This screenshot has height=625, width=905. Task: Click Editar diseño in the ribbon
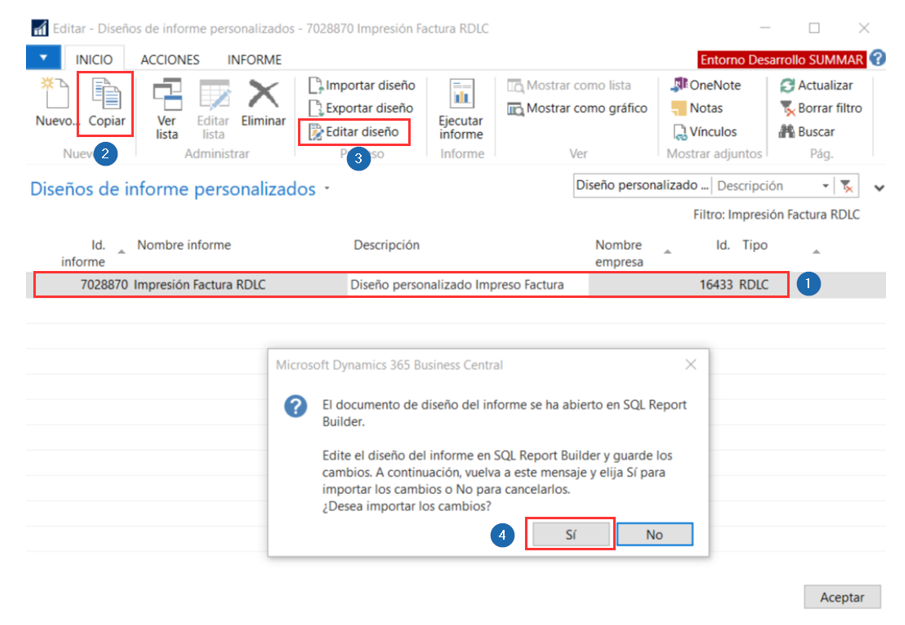click(354, 131)
